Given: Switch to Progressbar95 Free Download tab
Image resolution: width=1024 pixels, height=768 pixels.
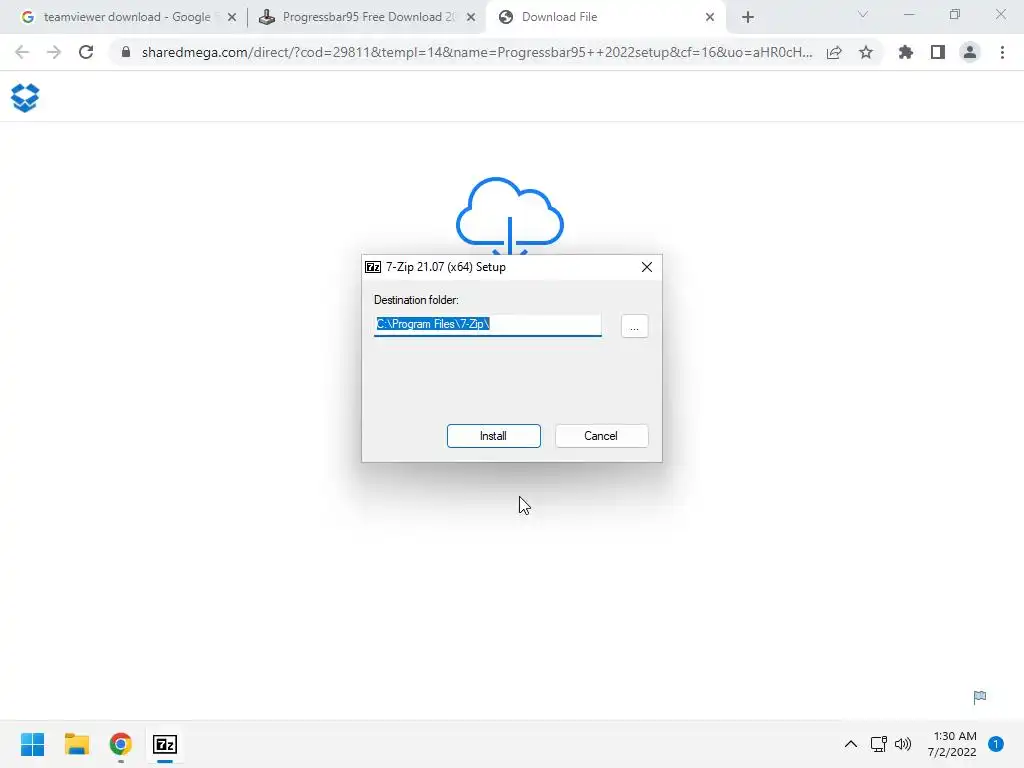Looking at the screenshot, I should click(x=368, y=17).
